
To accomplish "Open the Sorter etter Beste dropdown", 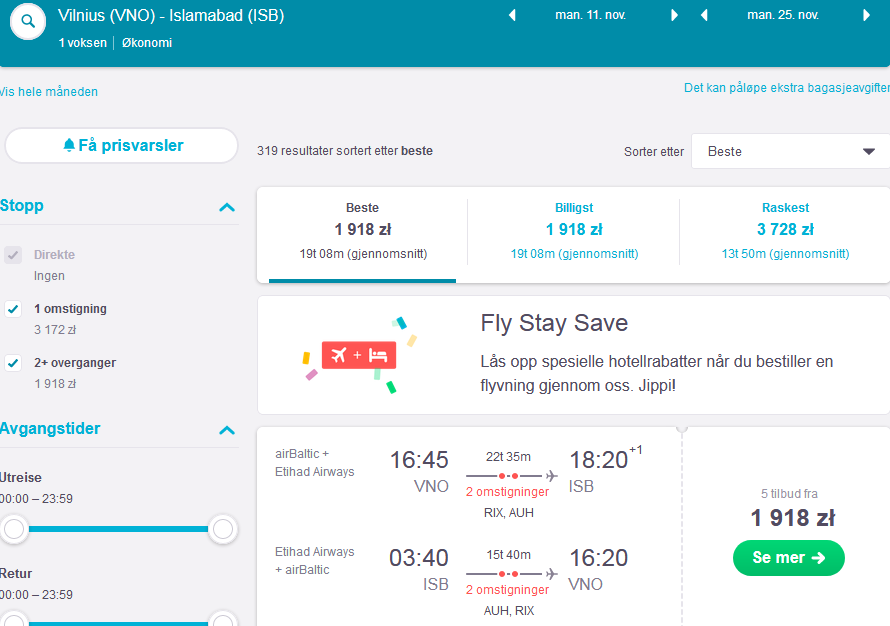I will pyautogui.click(x=791, y=152).
